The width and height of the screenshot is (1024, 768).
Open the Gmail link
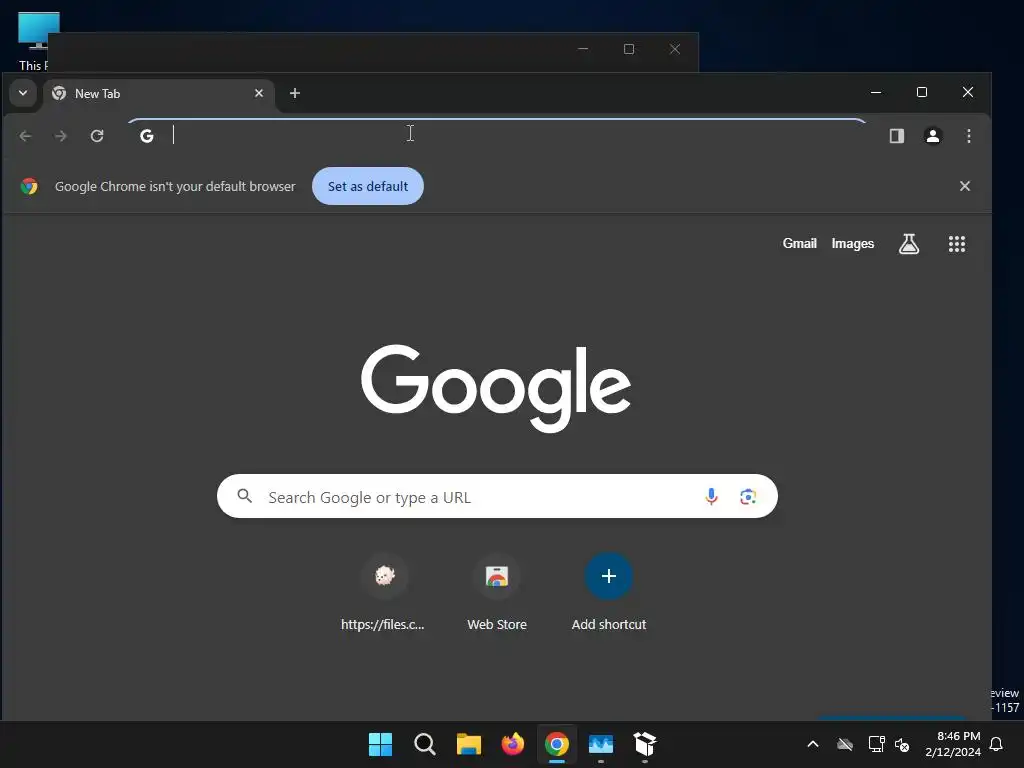[799, 244]
